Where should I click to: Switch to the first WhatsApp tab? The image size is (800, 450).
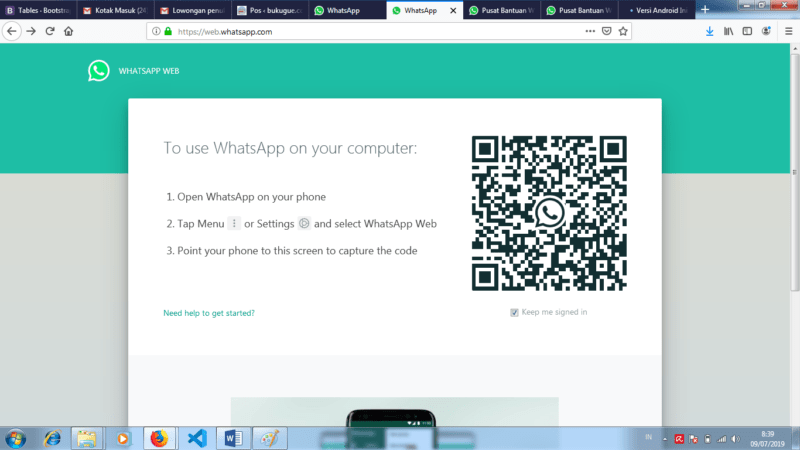(347, 10)
